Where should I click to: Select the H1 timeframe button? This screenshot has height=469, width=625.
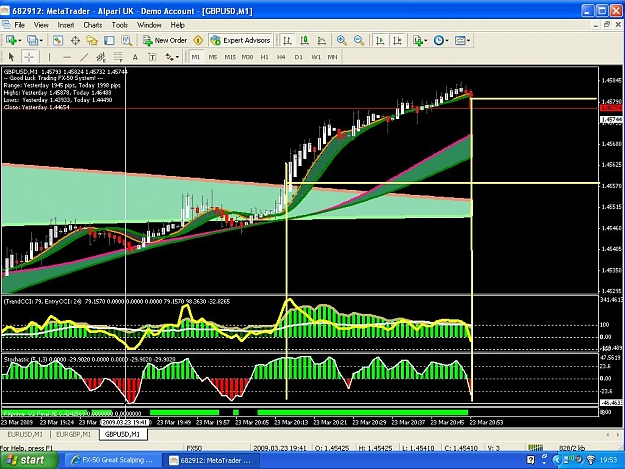(x=265, y=57)
